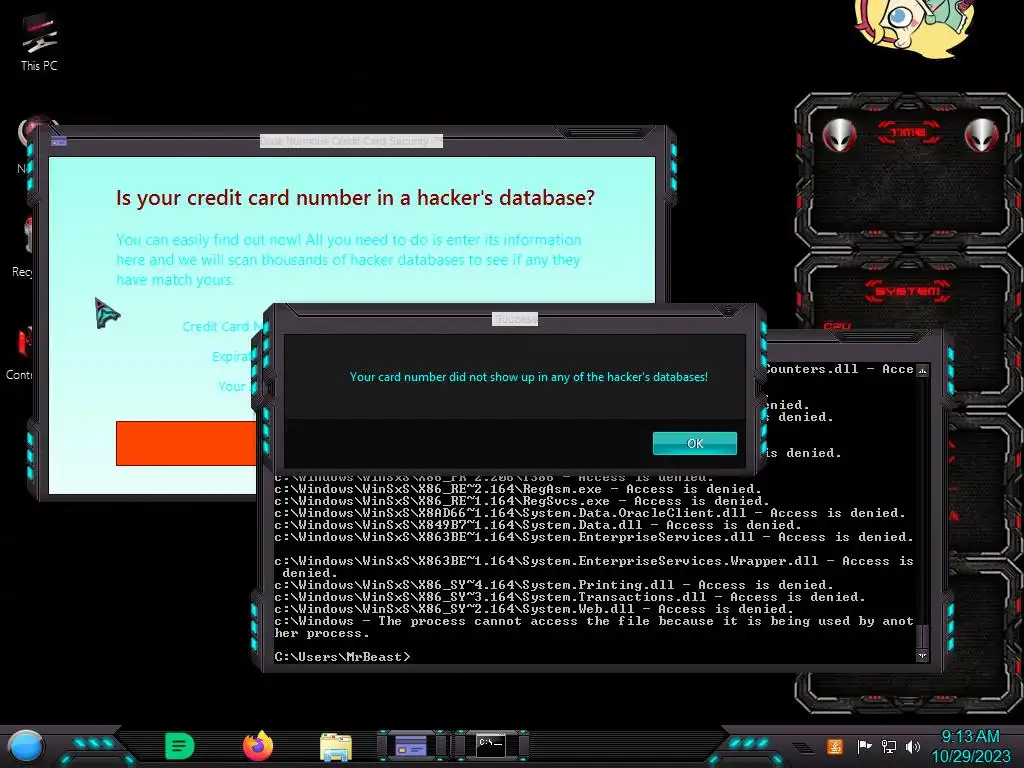Click the System.Web.dll Access denied line
This screenshot has width=1024, height=768.
(x=534, y=609)
